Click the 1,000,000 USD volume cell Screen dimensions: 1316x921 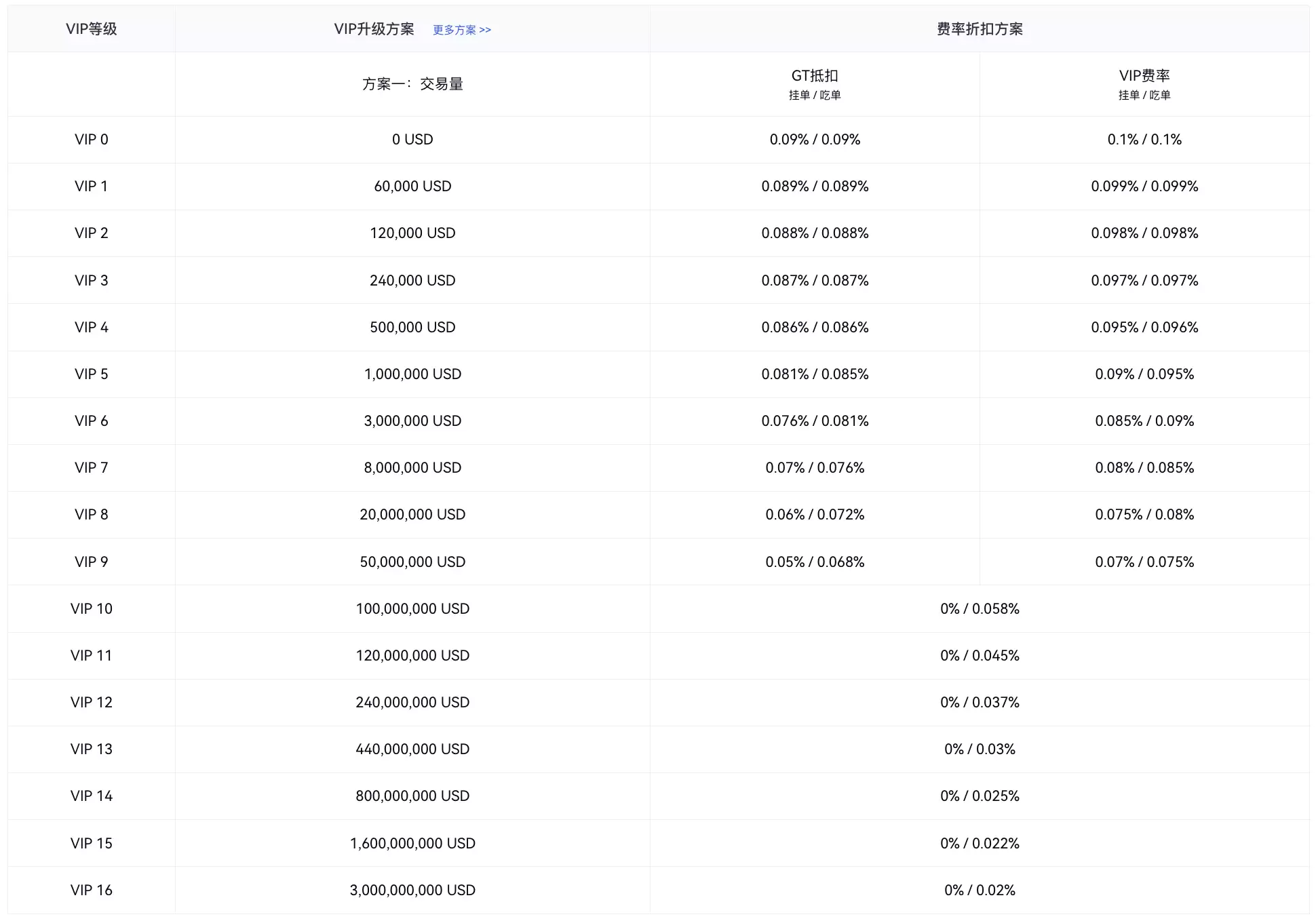click(x=412, y=374)
